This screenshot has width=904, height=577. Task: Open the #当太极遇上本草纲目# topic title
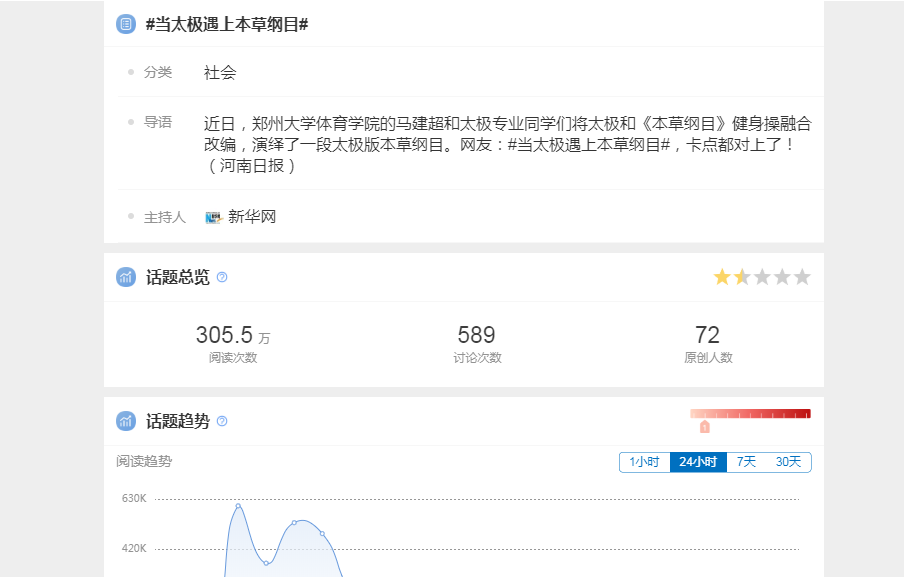[x=226, y=24]
